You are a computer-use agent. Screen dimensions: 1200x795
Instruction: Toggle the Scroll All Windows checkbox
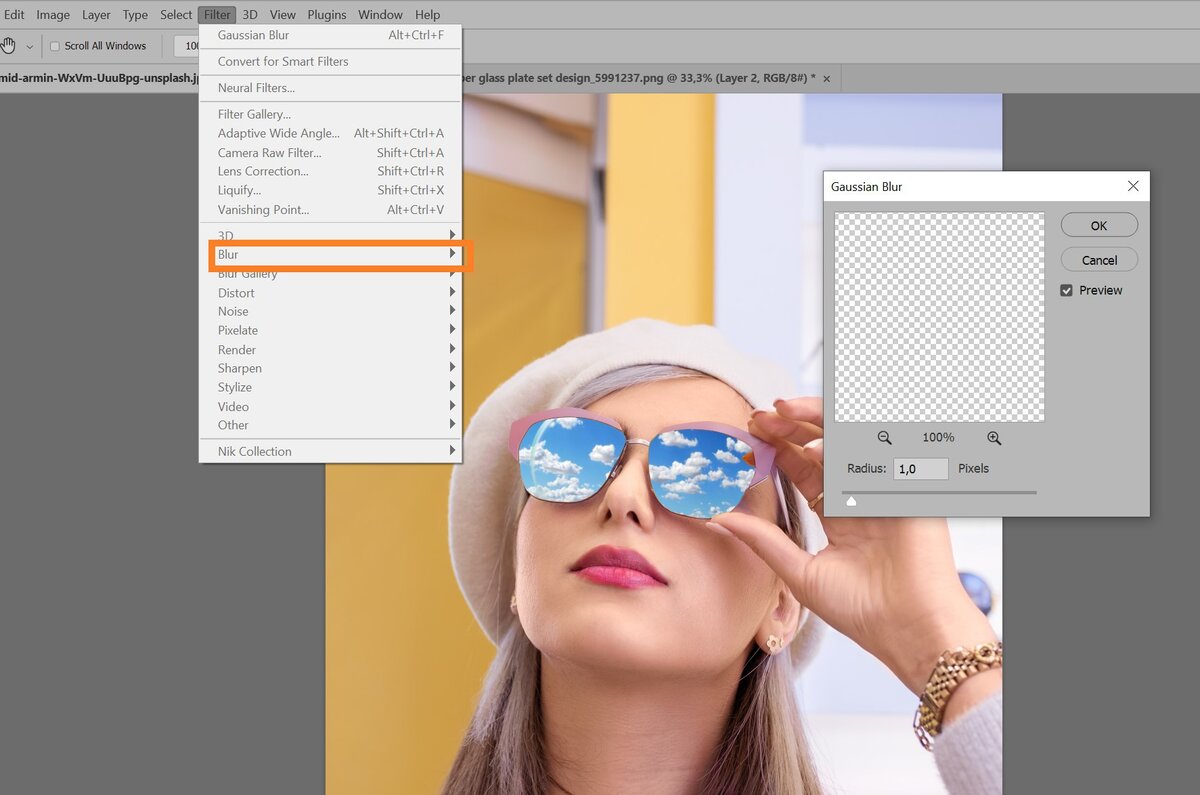(55, 46)
